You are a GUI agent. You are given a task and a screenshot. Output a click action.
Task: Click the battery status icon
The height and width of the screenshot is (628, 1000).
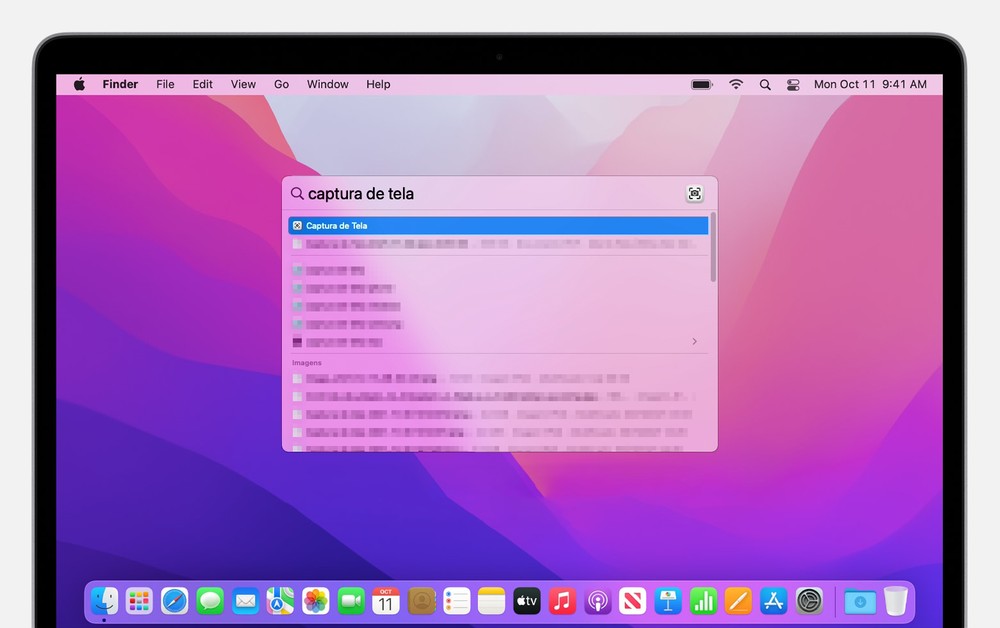coord(702,85)
